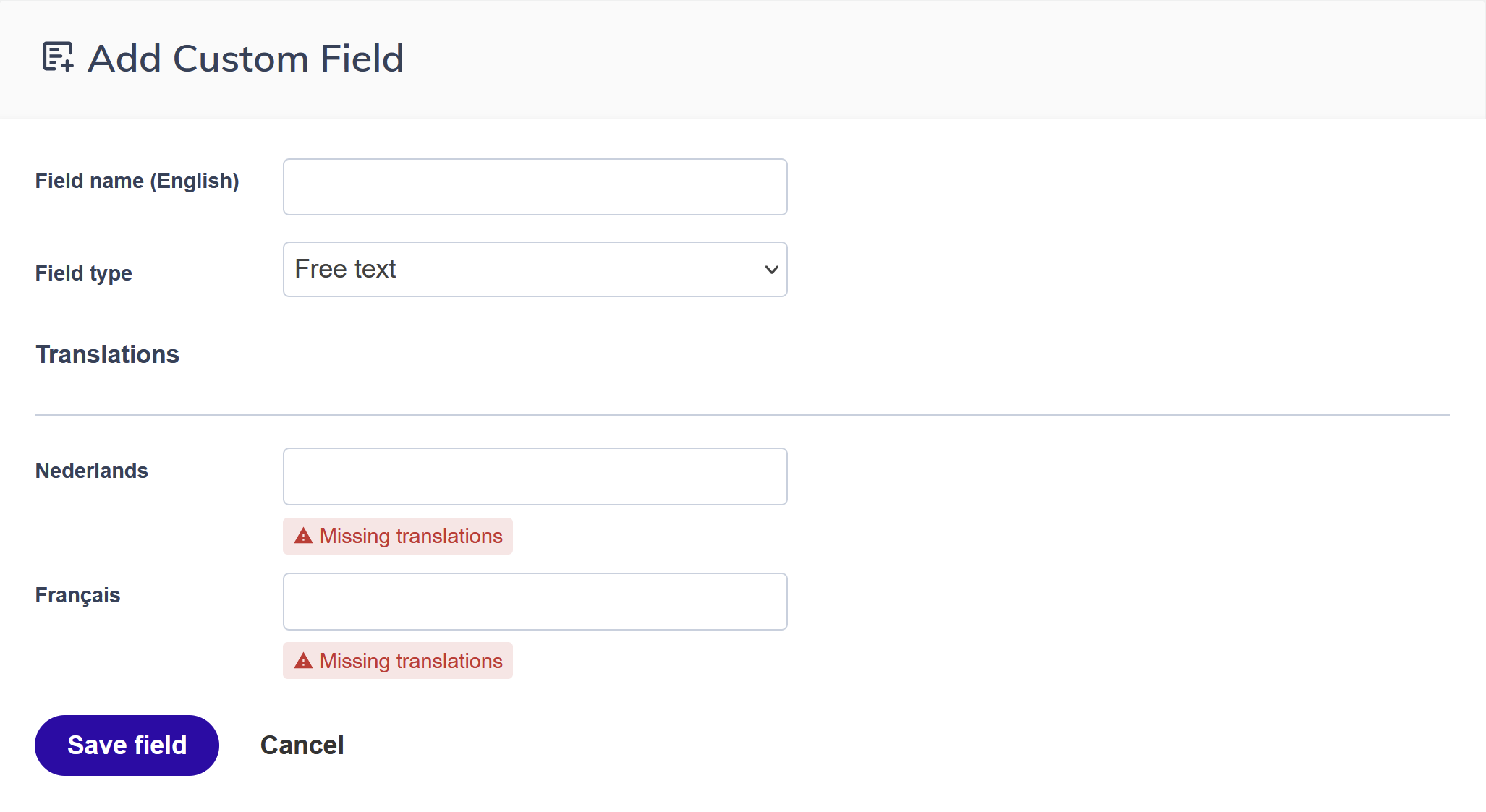Click Missing translations badge below Français
The width and height of the screenshot is (1486, 812).
tap(397, 661)
